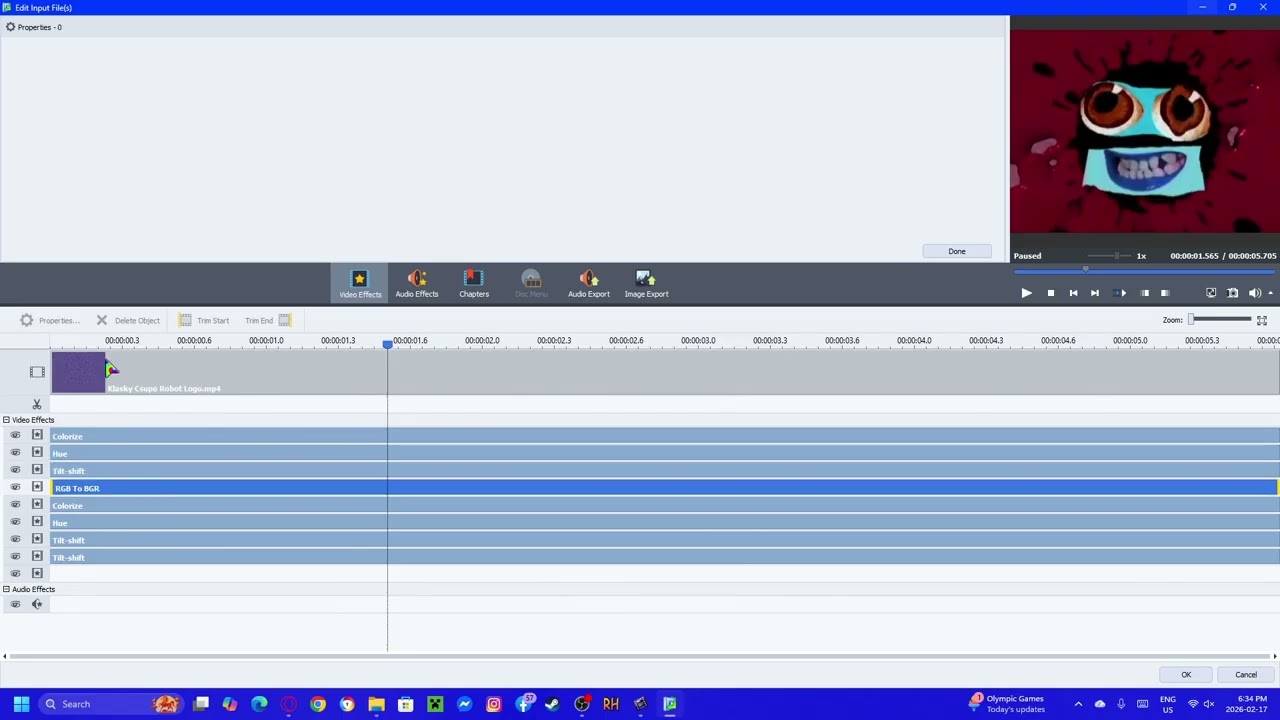
Task: Open Microsoft Edge from the taskbar
Action: click(x=259, y=704)
